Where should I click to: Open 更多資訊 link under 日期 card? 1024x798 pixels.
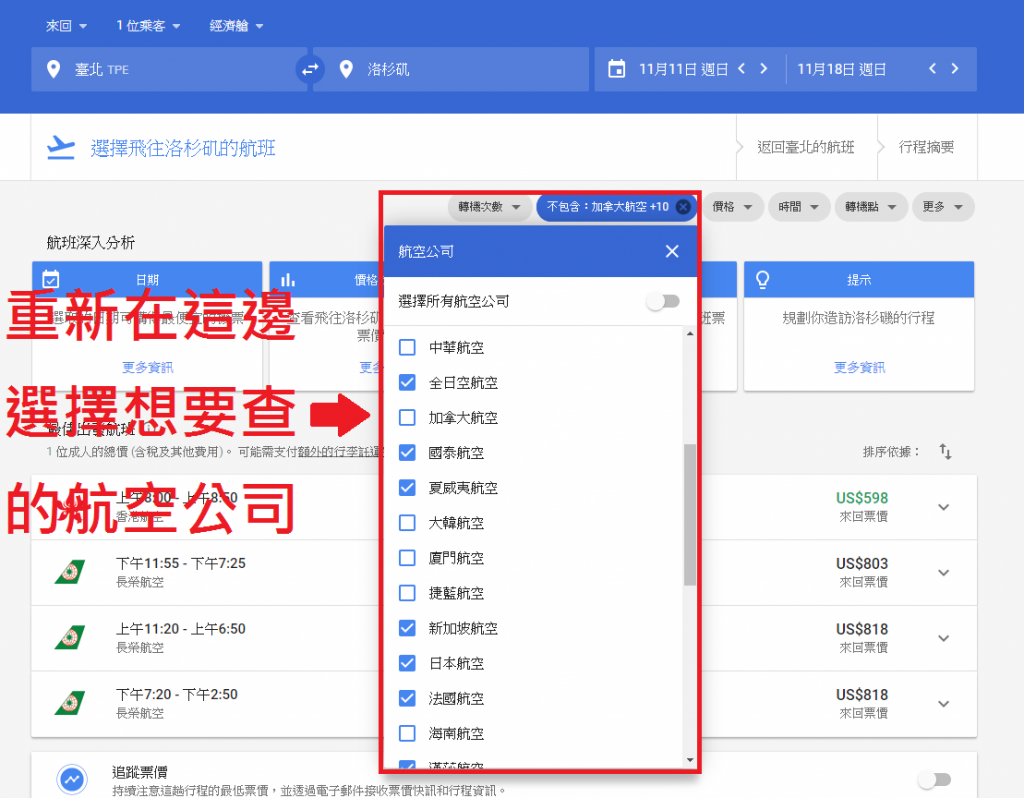[x=148, y=367]
